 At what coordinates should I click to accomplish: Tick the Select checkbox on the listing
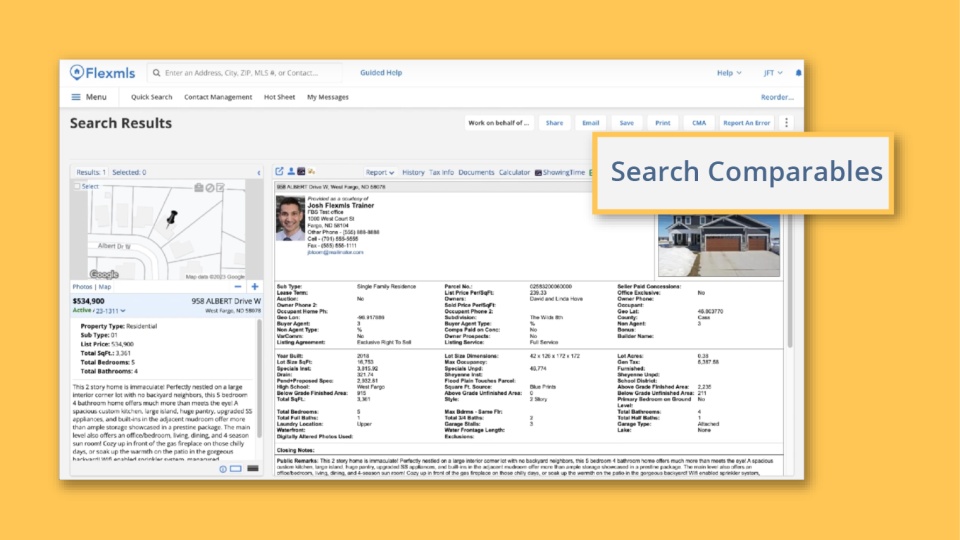point(77,186)
